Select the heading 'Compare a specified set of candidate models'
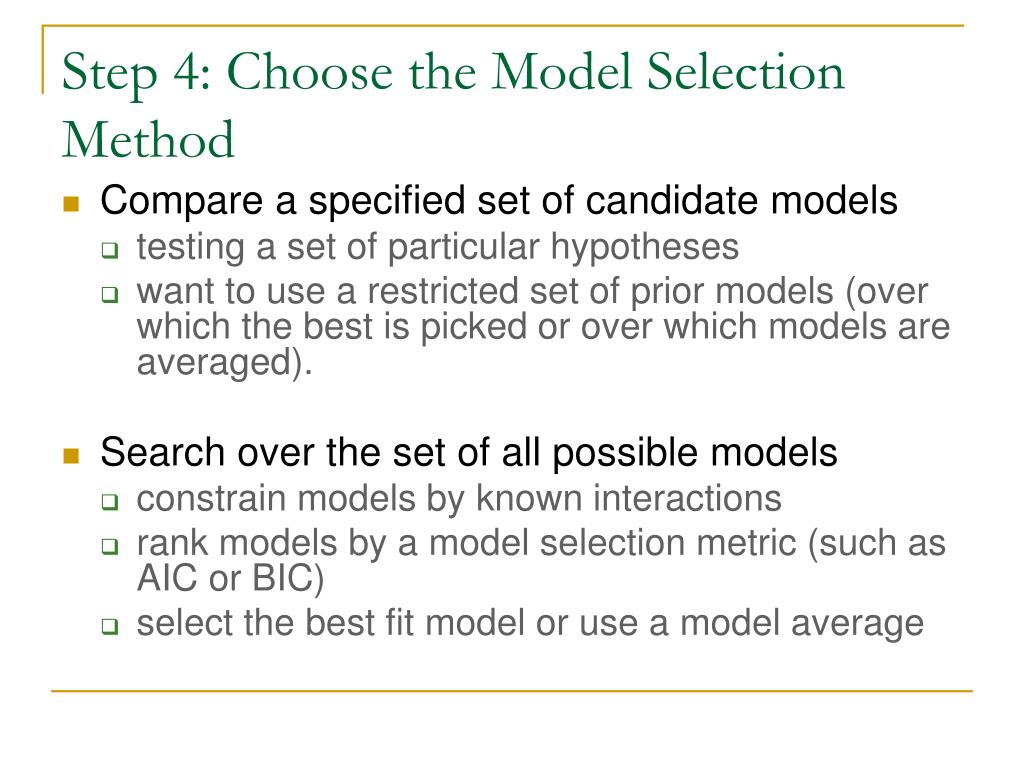This screenshot has width=1024, height=768. [x=499, y=200]
